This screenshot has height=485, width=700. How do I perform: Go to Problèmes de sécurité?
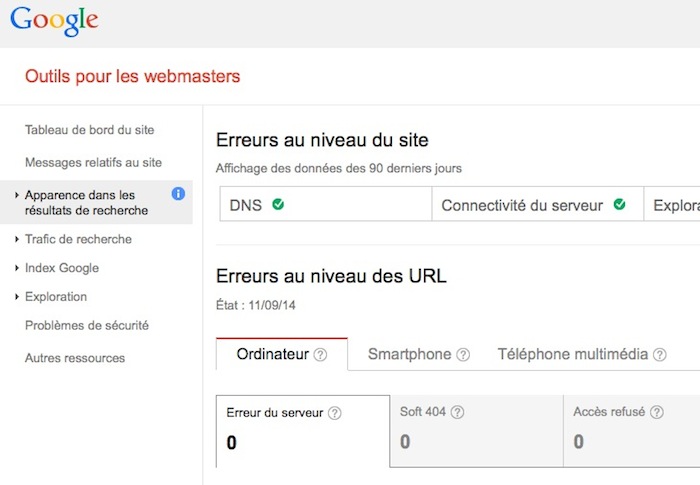(86, 326)
